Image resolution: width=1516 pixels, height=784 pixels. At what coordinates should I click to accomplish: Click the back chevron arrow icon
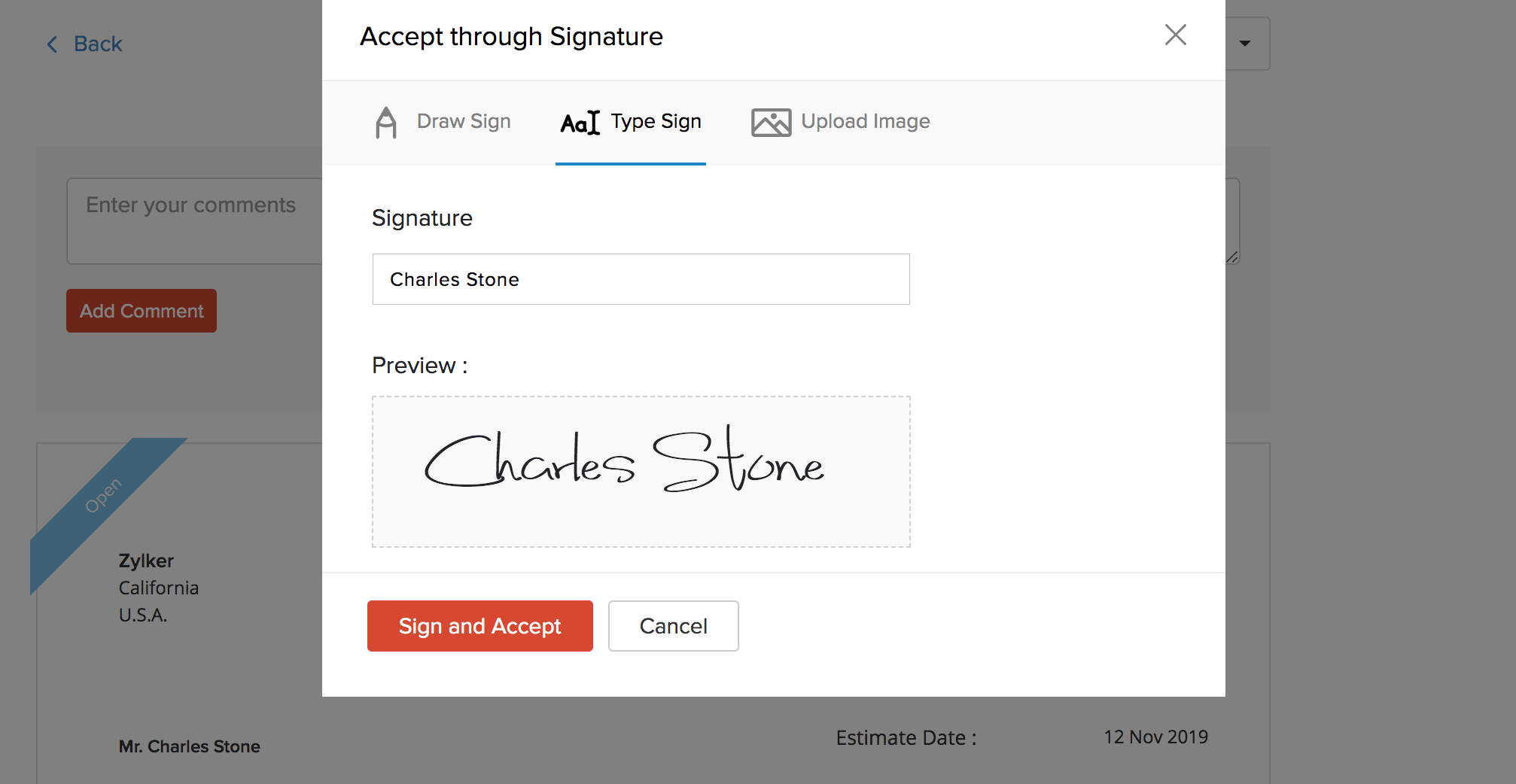[x=51, y=44]
